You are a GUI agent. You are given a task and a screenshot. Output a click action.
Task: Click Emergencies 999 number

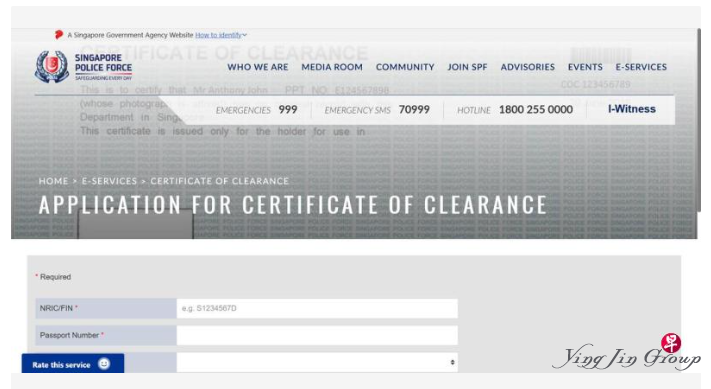coord(287,110)
